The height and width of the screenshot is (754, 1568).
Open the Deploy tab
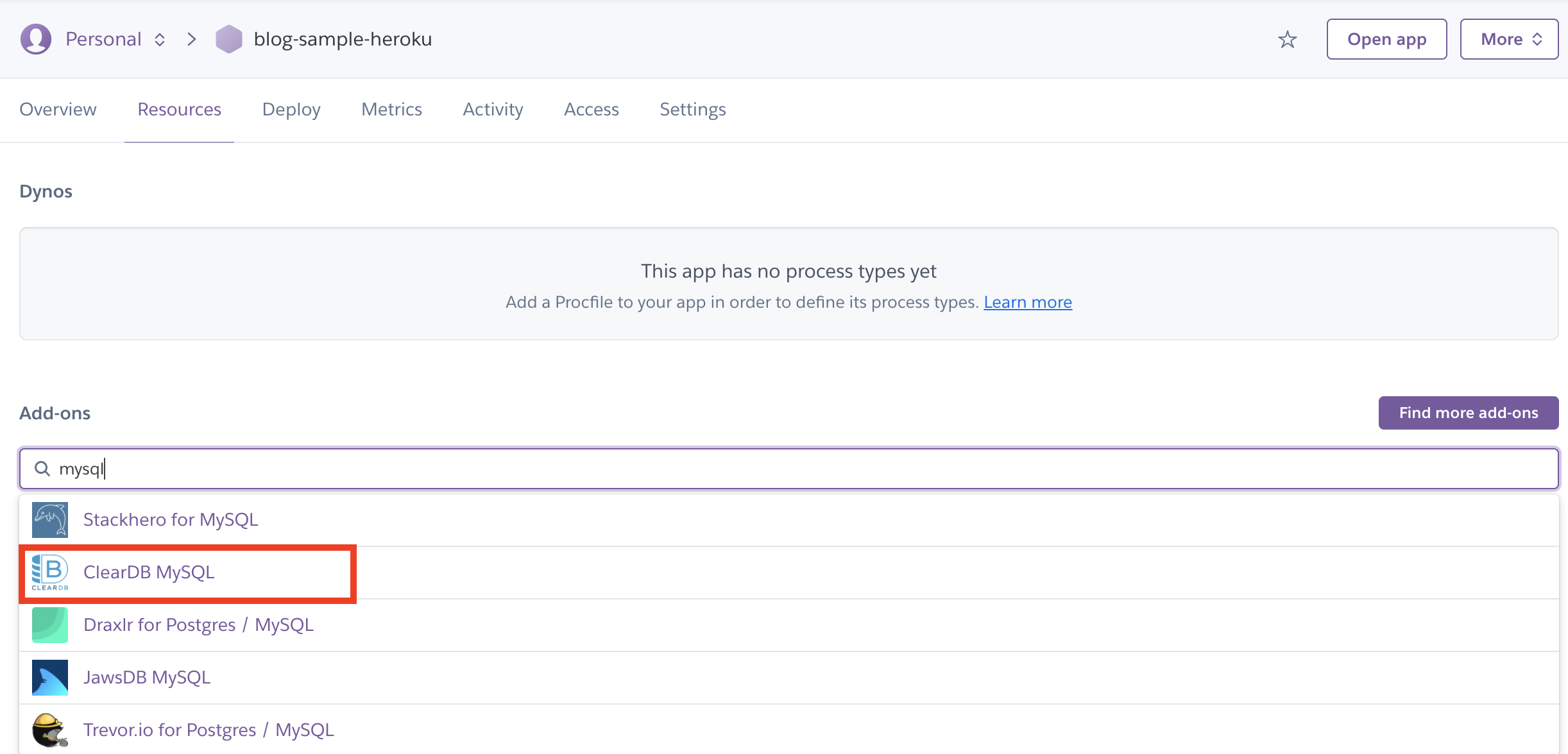pyautogui.click(x=291, y=110)
